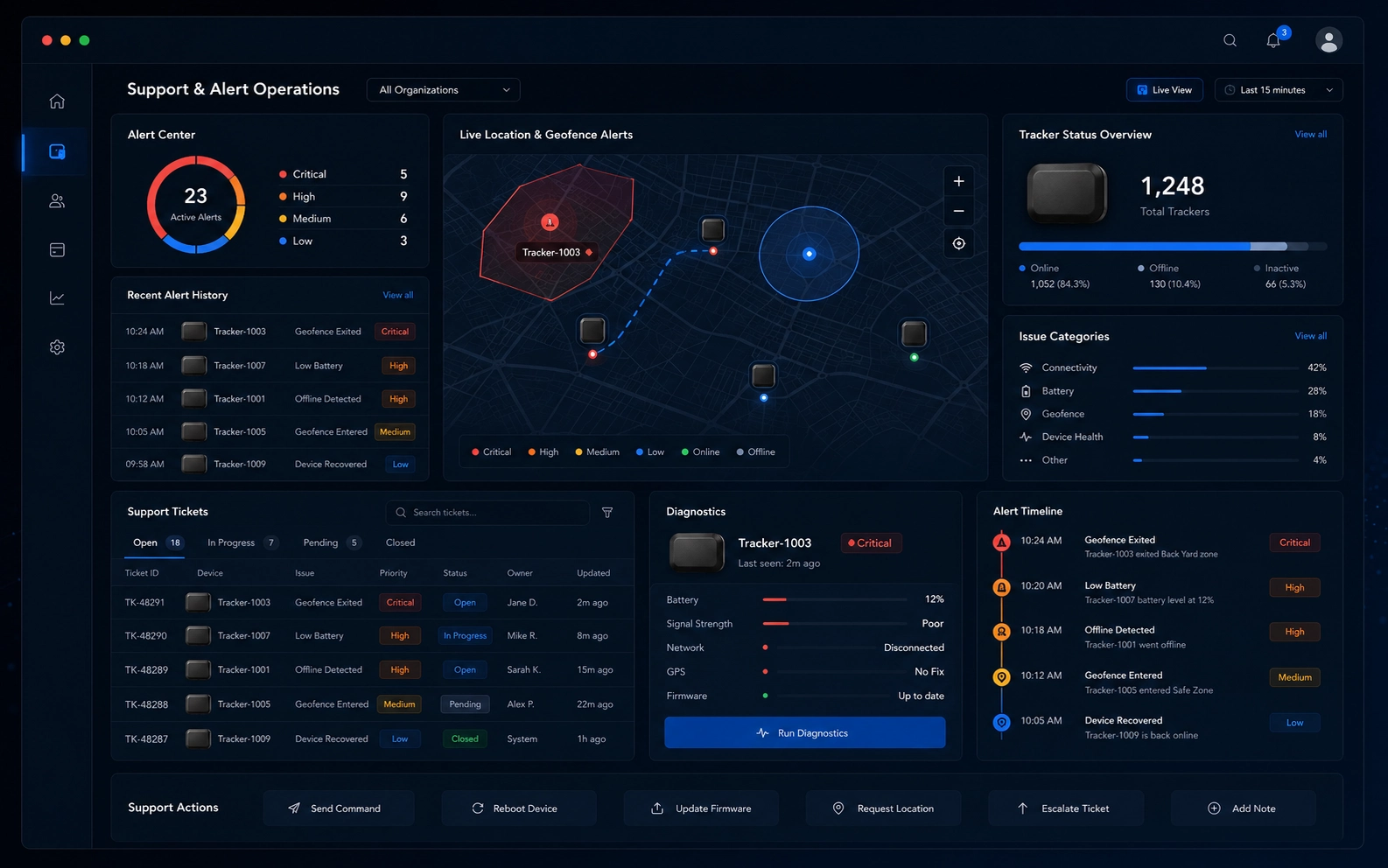
Task: Expand the All Organizations dropdown
Action: (x=444, y=90)
